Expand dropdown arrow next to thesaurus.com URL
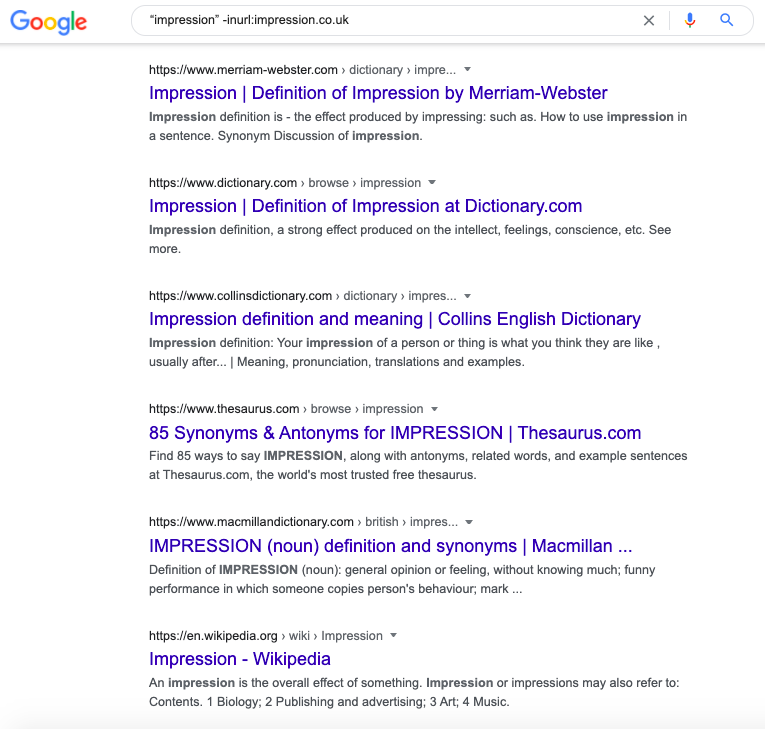 (434, 409)
